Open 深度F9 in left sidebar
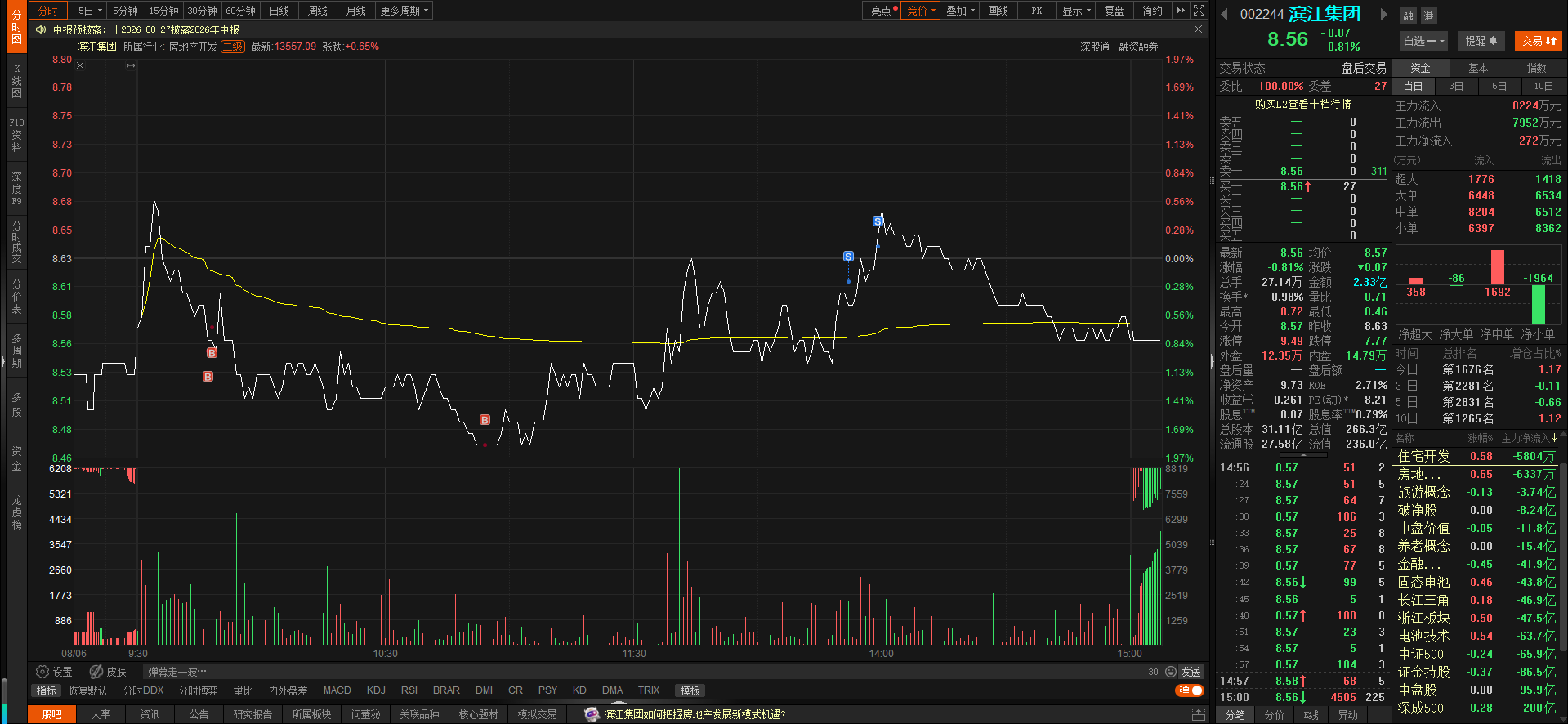 pyautogui.click(x=16, y=189)
